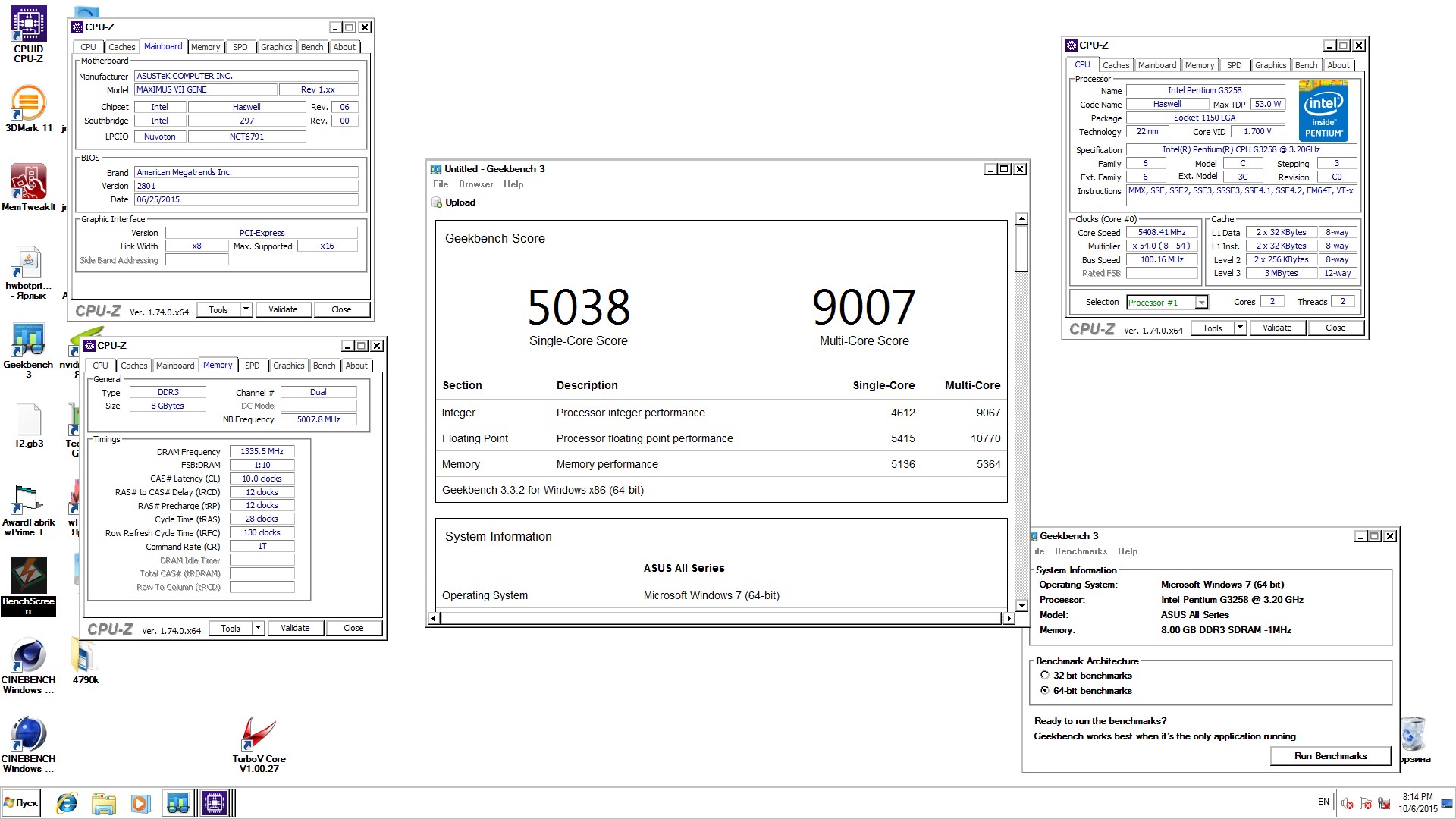
Task: Open the 4790k folder icon
Action: click(86, 661)
